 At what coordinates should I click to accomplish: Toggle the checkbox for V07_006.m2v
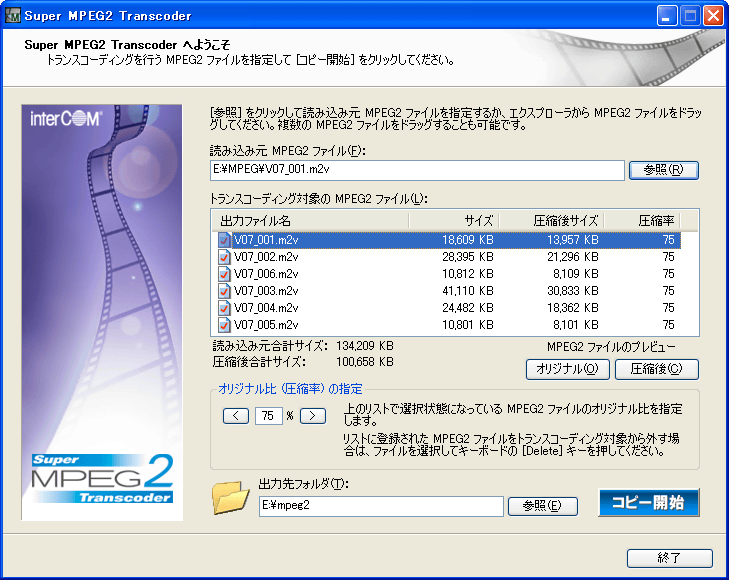[x=224, y=274]
